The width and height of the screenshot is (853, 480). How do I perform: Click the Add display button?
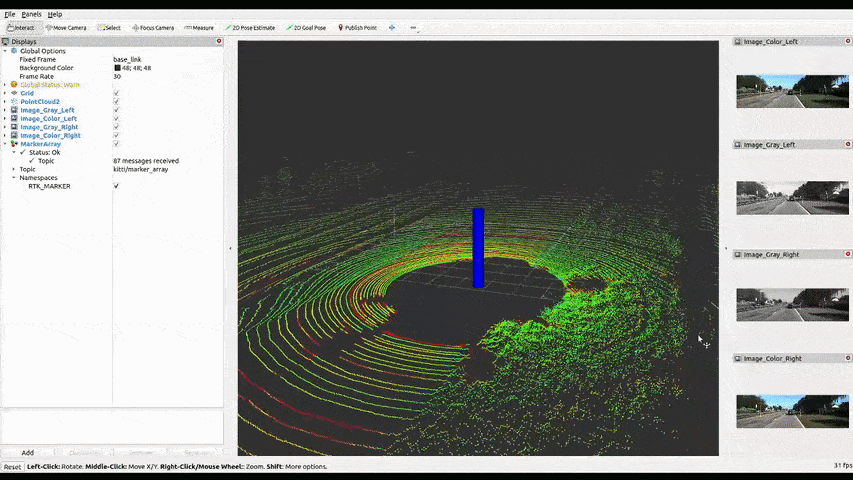click(28, 452)
